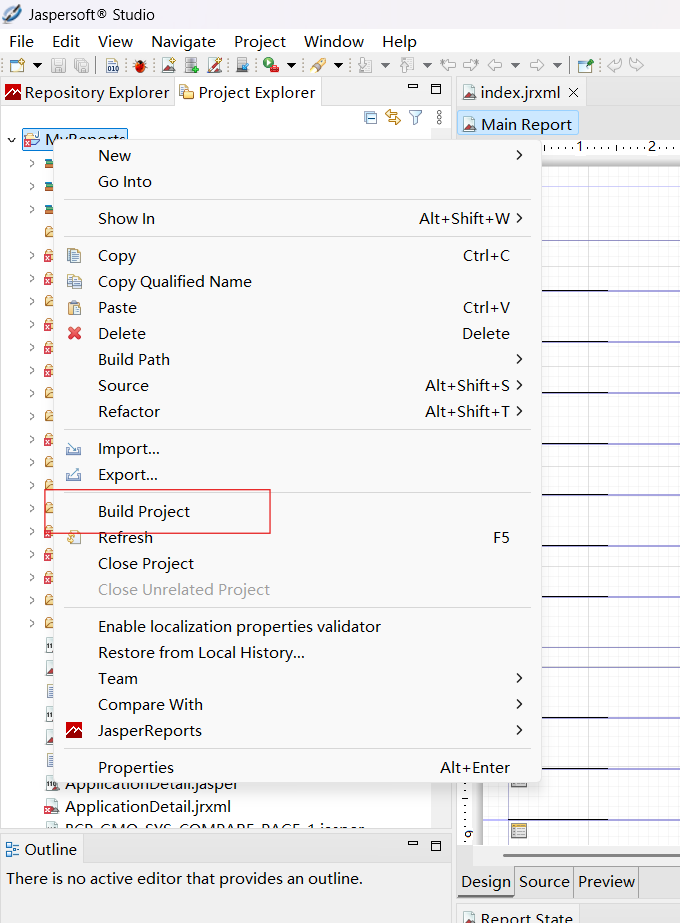Select Close Project
The height and width of the screenshot is (923, 680).
(297, 564)
